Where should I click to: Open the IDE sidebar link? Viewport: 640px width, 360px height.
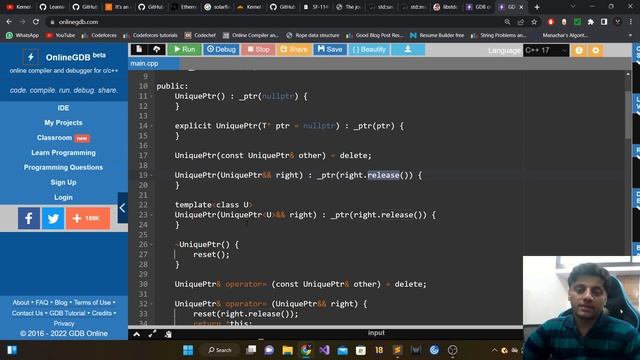click(63, 108)
